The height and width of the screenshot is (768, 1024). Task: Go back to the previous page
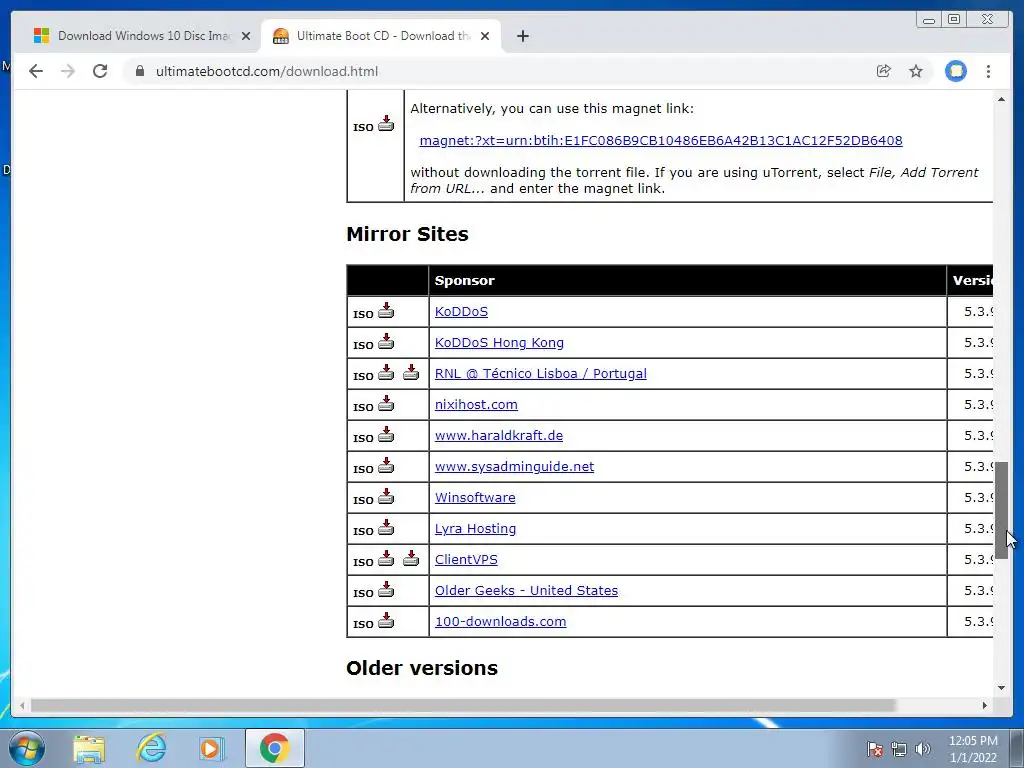[x=36, y=71]
